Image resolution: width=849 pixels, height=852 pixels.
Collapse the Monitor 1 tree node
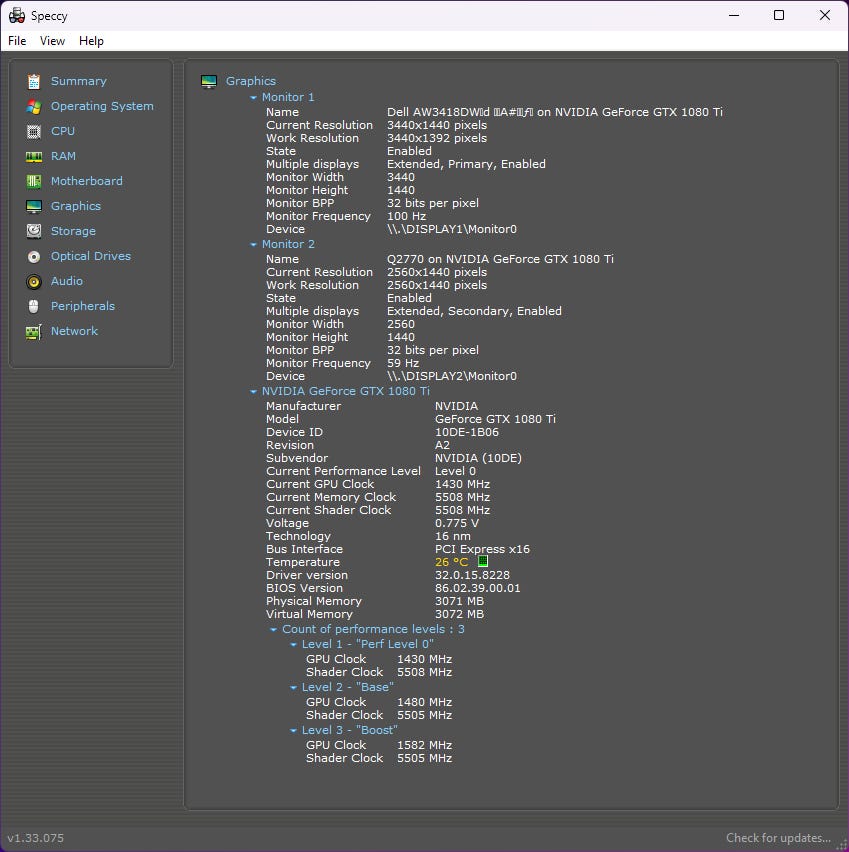tap(253, 98)
